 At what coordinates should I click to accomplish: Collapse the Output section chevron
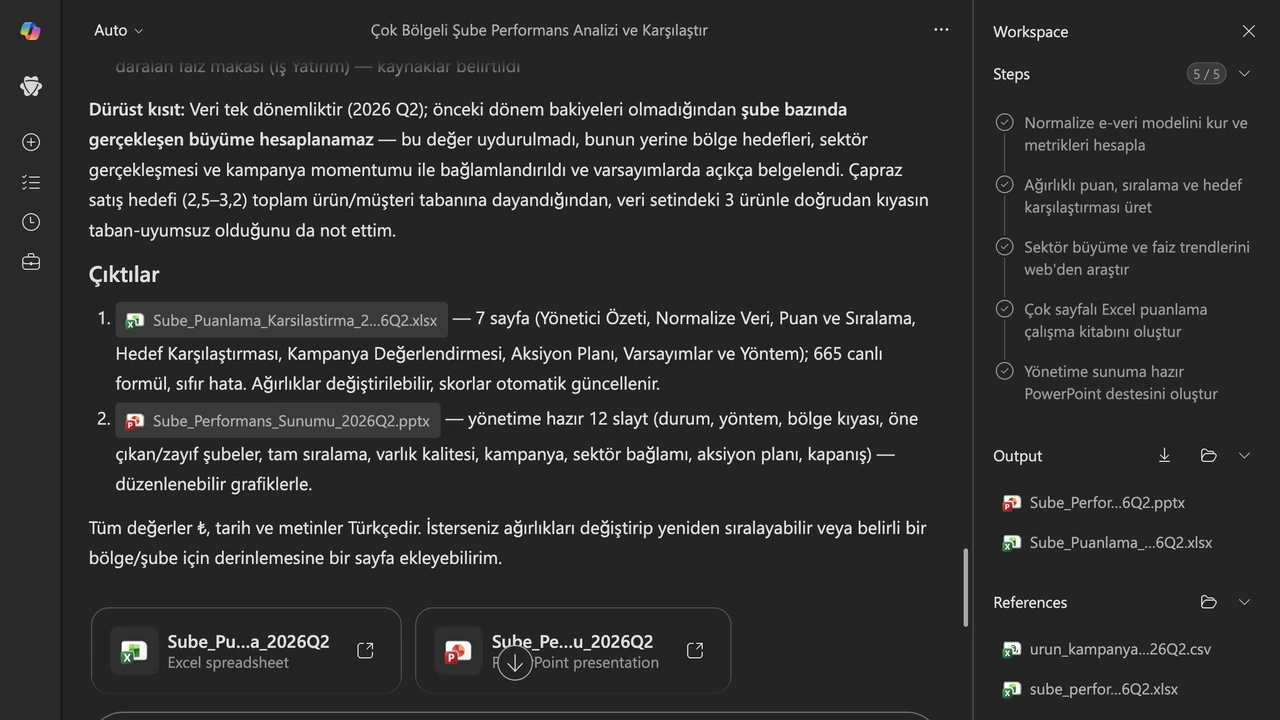pyautogui.click(x=1245, y=456)
